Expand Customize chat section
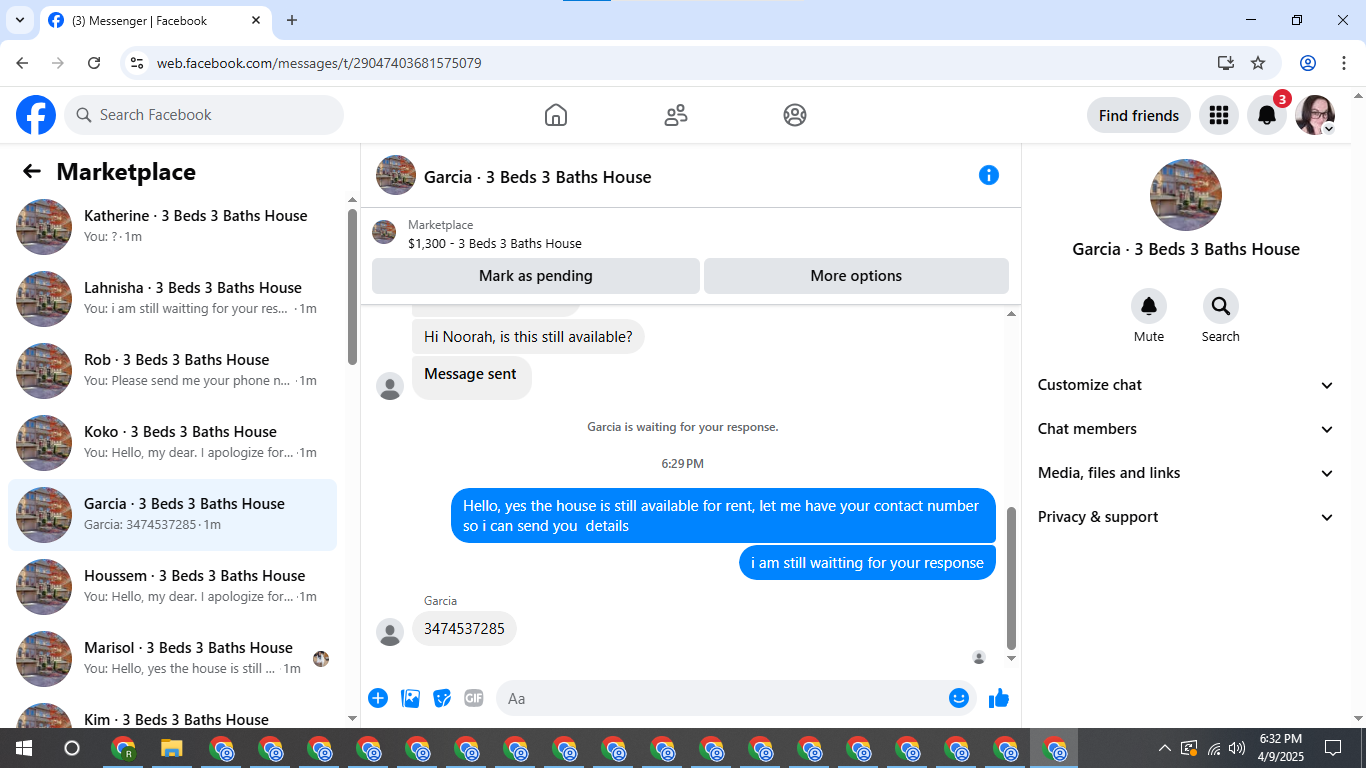This screenshot has width=1366, height=768. coord(1186,385)
